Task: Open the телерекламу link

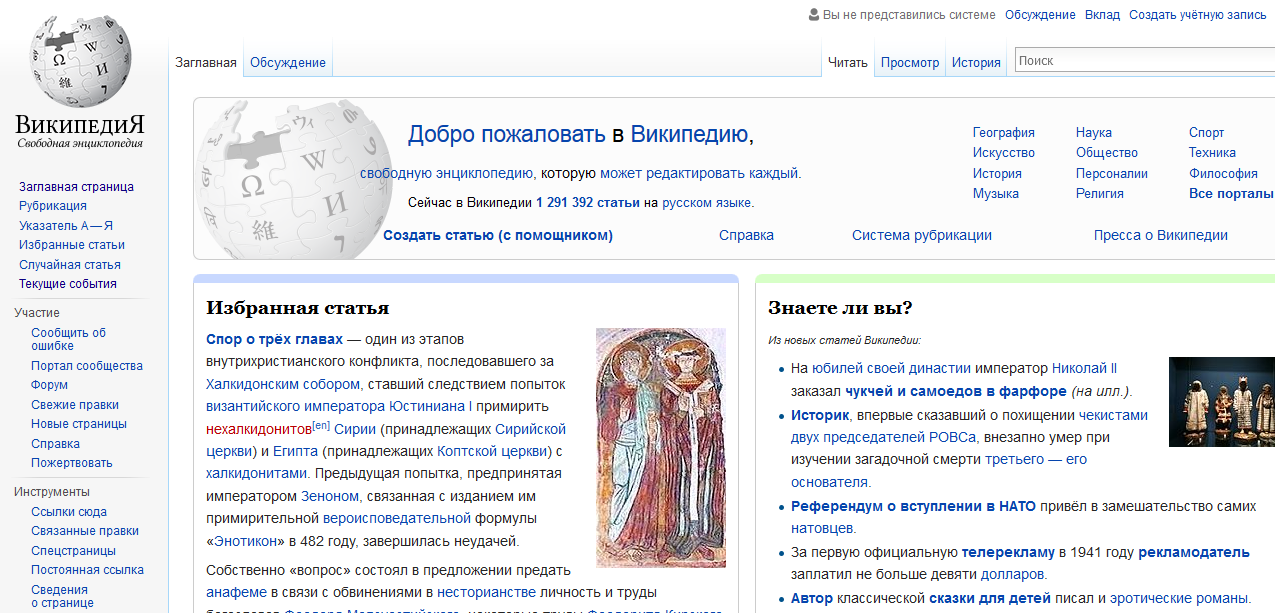Action: (x=1008, y=552)
